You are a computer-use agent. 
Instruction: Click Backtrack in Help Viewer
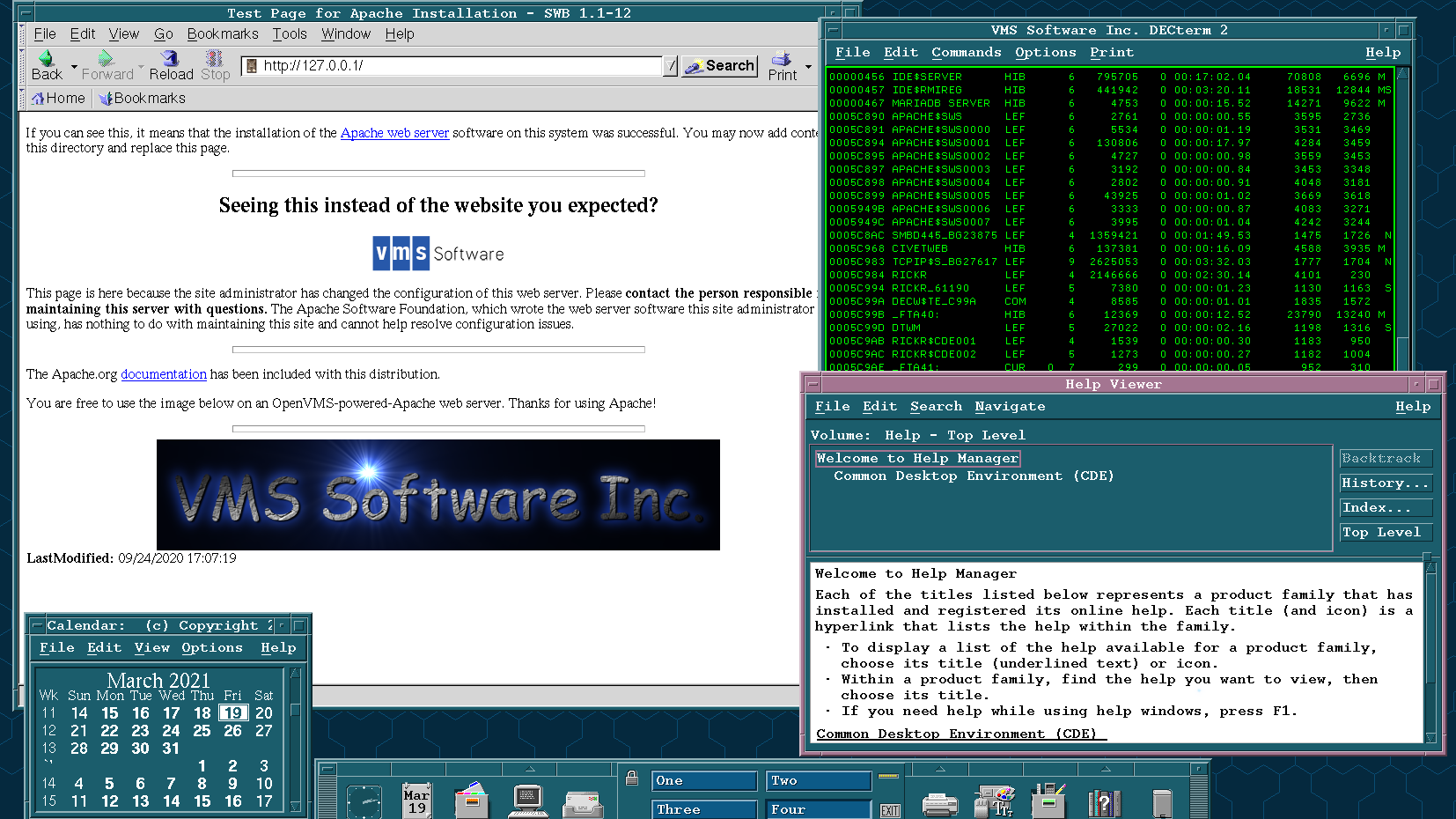coord(1386,459)
